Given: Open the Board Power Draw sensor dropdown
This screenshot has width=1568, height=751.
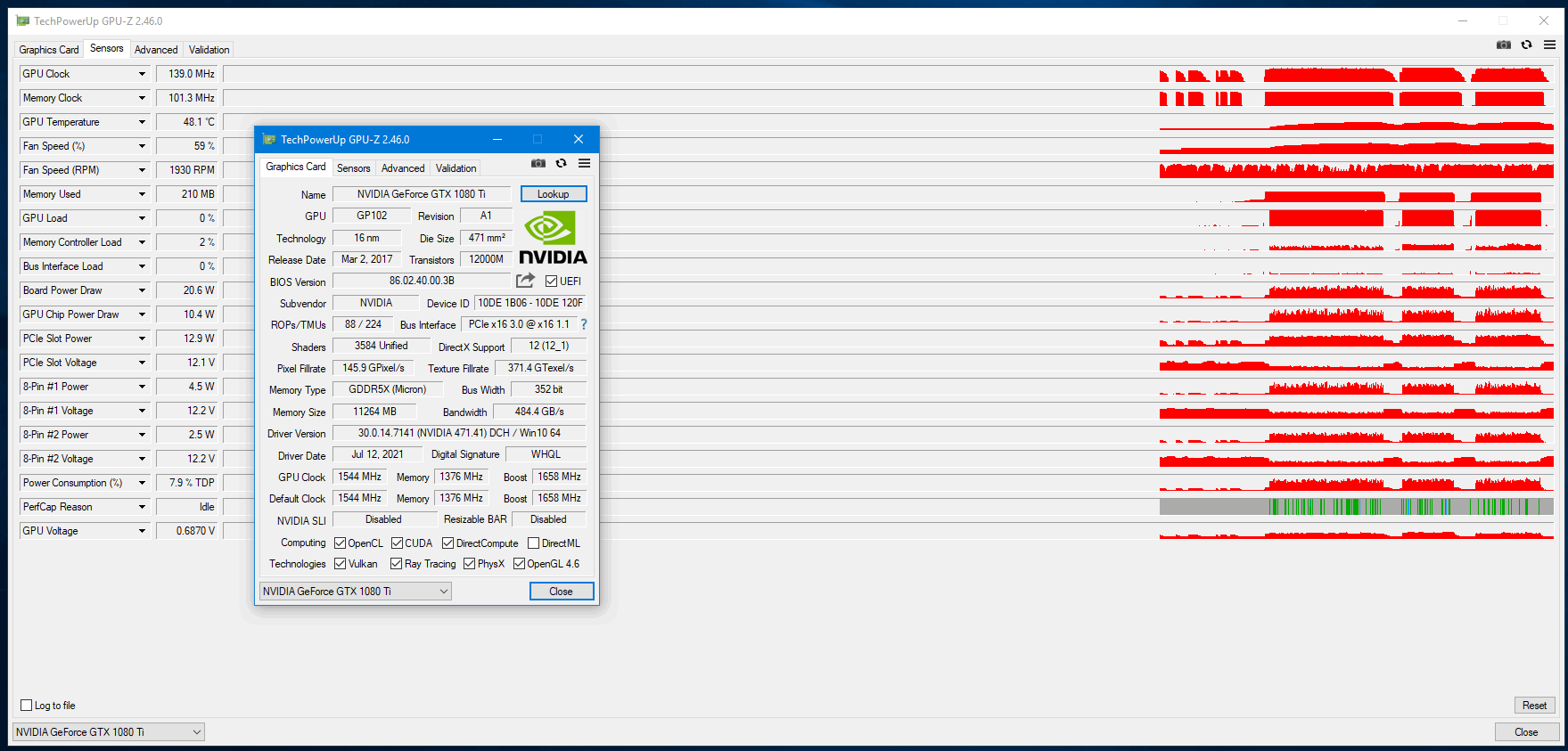Looking at the screenshot, I should [142, 290].
